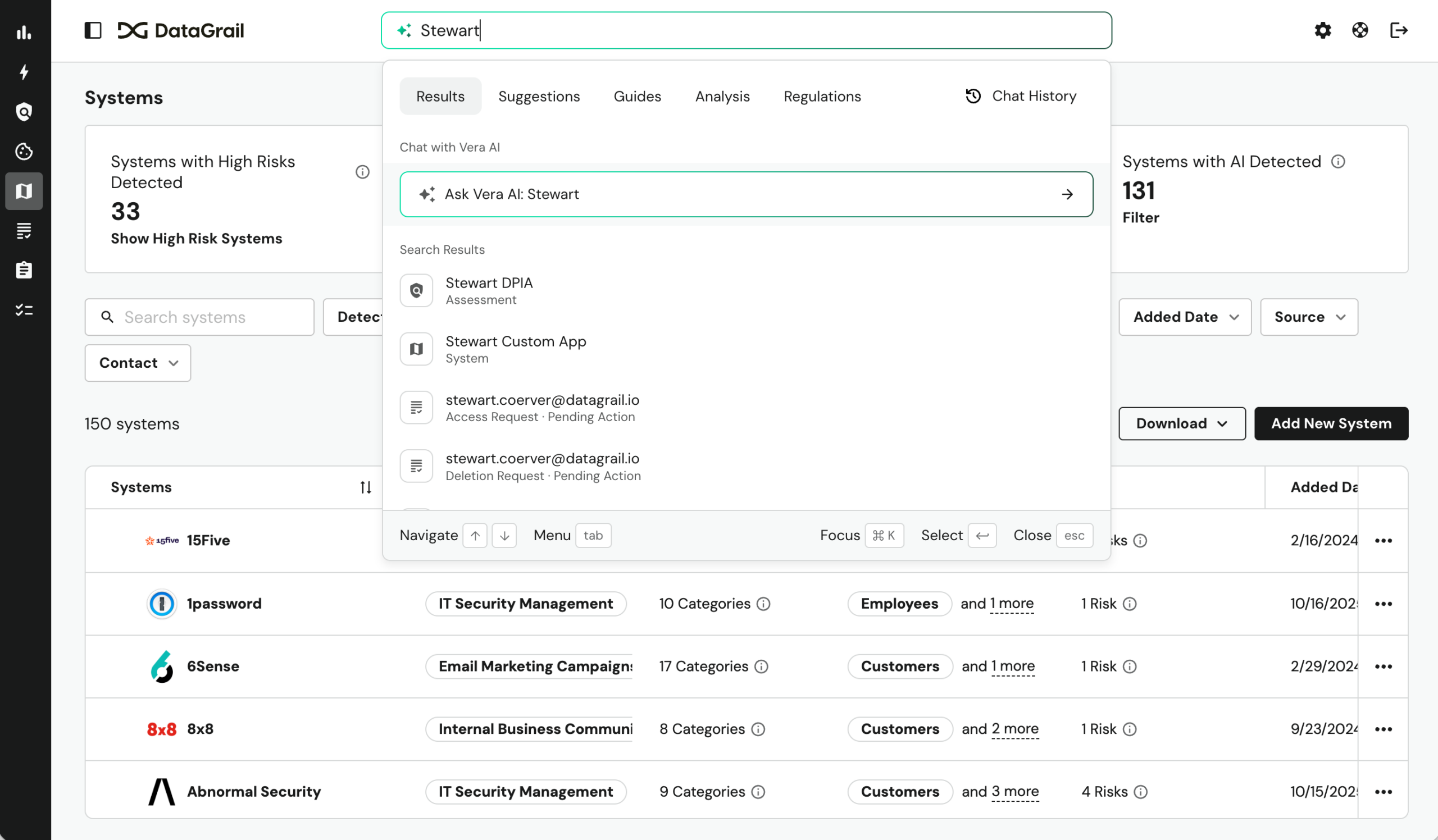Switch to the Regulations tab
This screenshot has width=1438, height=840.
coord(822,97)
